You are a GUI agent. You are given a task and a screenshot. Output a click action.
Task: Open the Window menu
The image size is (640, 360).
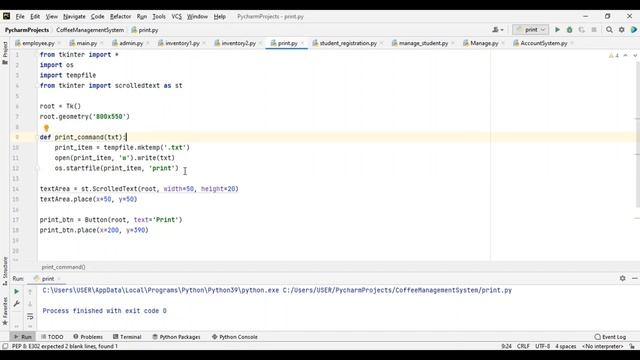pyautogui.click(x=197, y=16)
